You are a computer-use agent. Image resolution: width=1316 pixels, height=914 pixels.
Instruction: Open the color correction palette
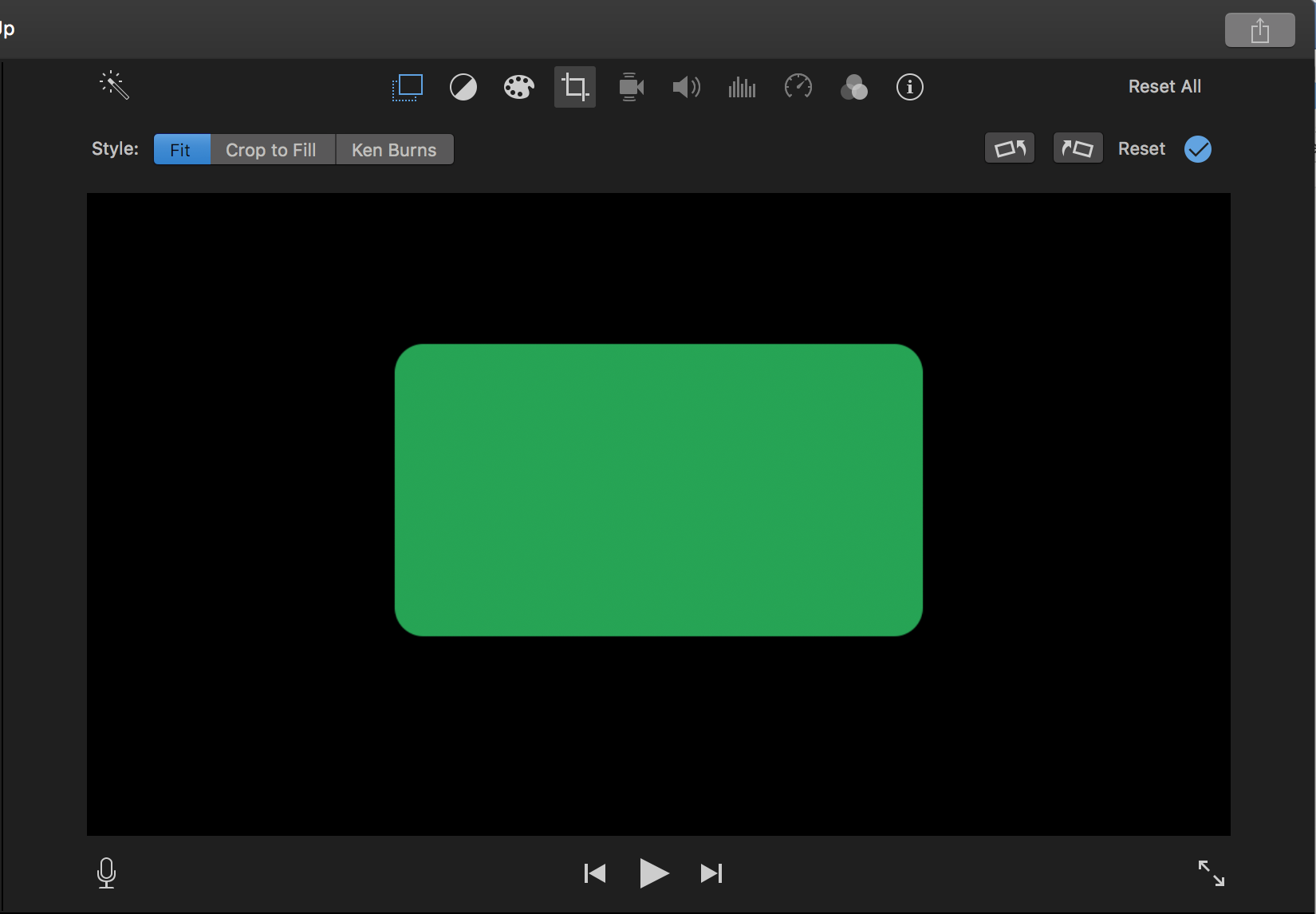pyautogui.click(x=518, y=87)
